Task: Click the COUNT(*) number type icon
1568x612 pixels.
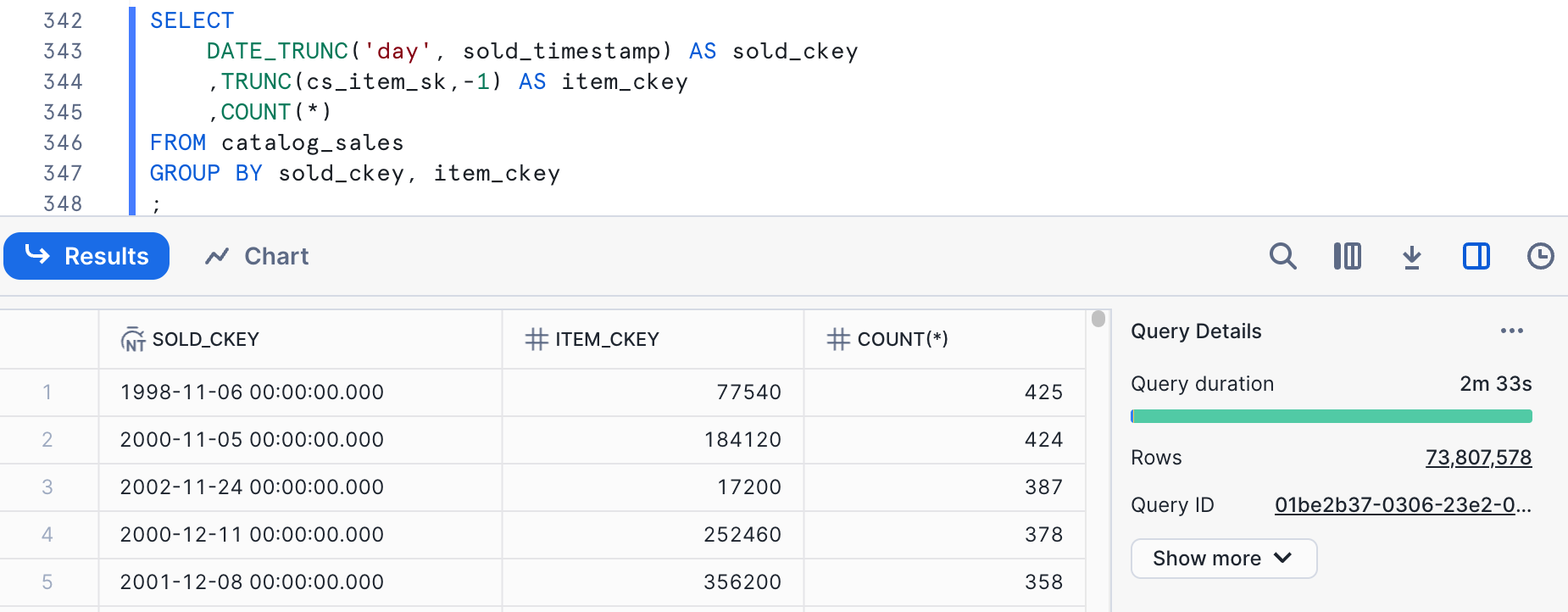Action: [x=837, y=339]
